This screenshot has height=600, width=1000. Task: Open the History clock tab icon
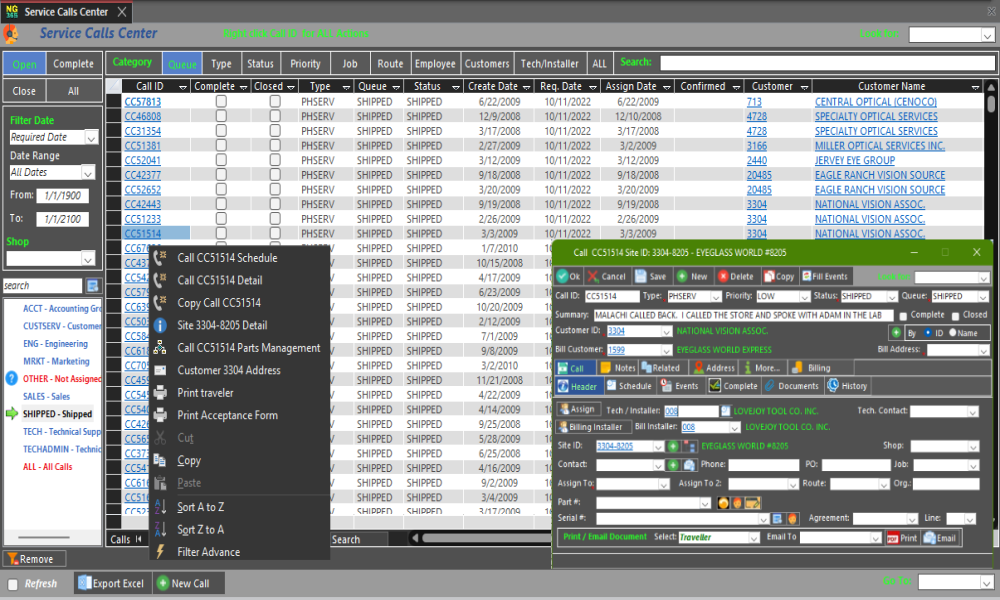tap(832, 386)
